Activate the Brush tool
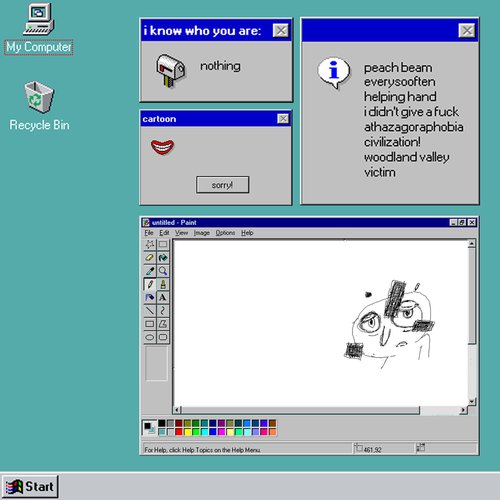The image size is (500, 500). click(163, 284)
